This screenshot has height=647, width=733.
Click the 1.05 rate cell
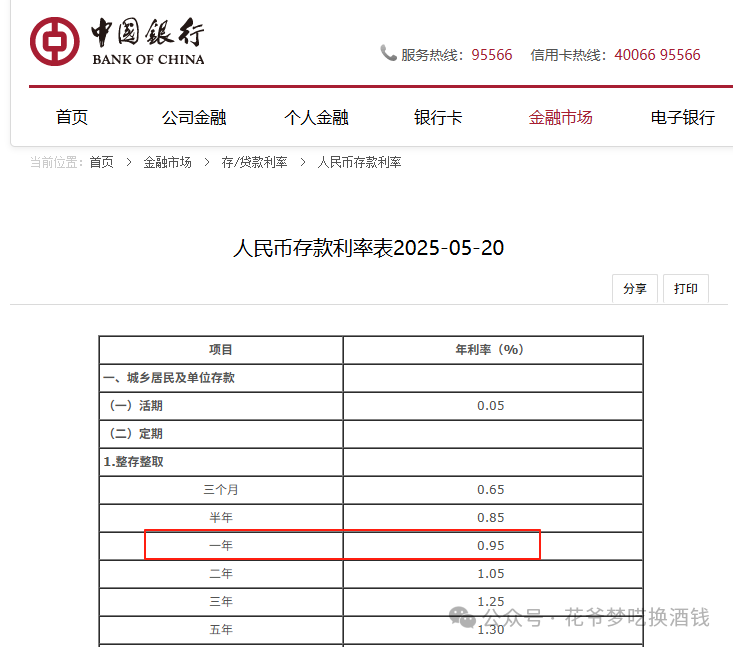(493, 574)
